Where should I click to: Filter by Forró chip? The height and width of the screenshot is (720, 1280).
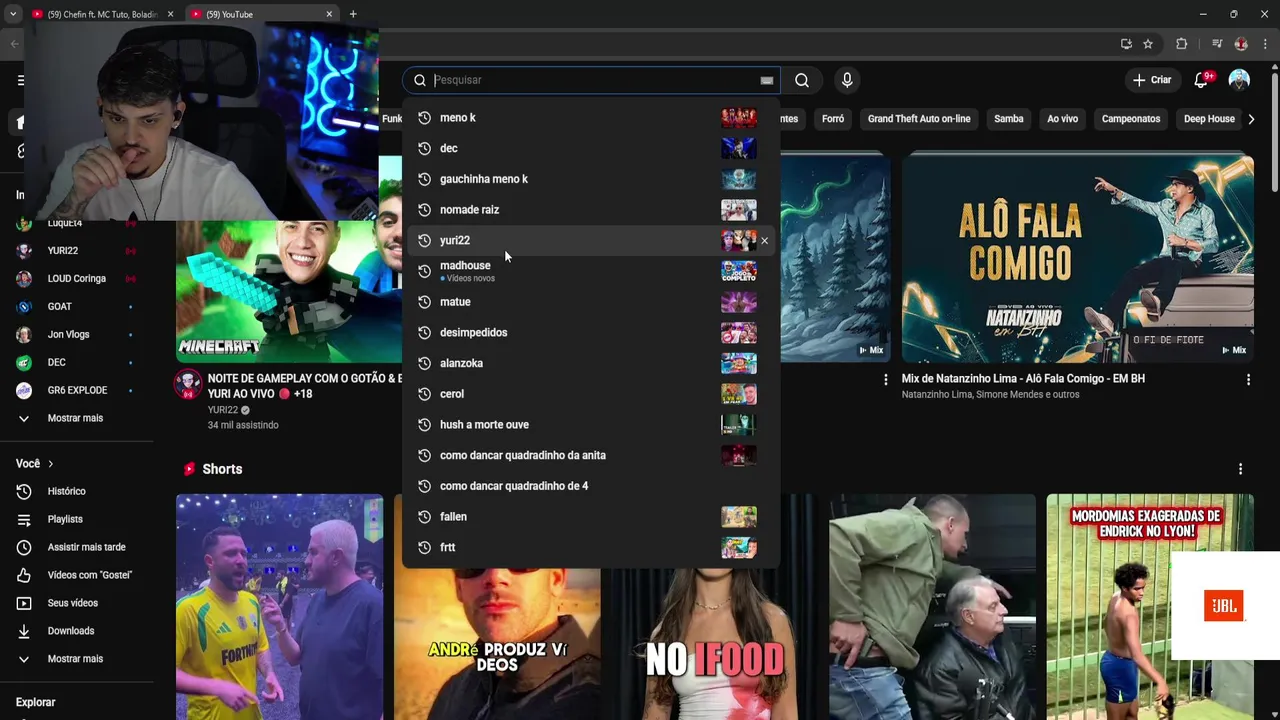(x=833, y=119)
